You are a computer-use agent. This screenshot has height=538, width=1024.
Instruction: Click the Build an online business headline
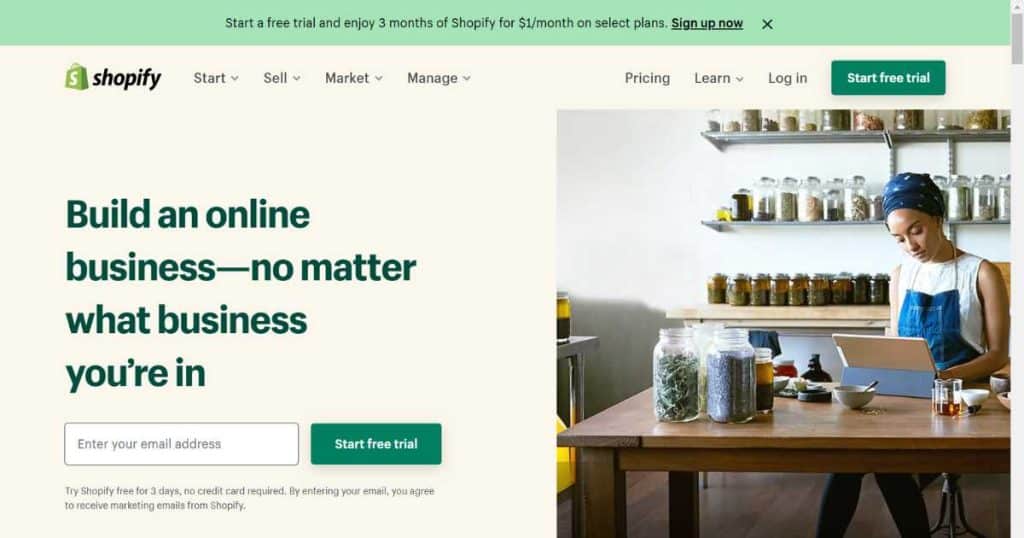[241, 294]
